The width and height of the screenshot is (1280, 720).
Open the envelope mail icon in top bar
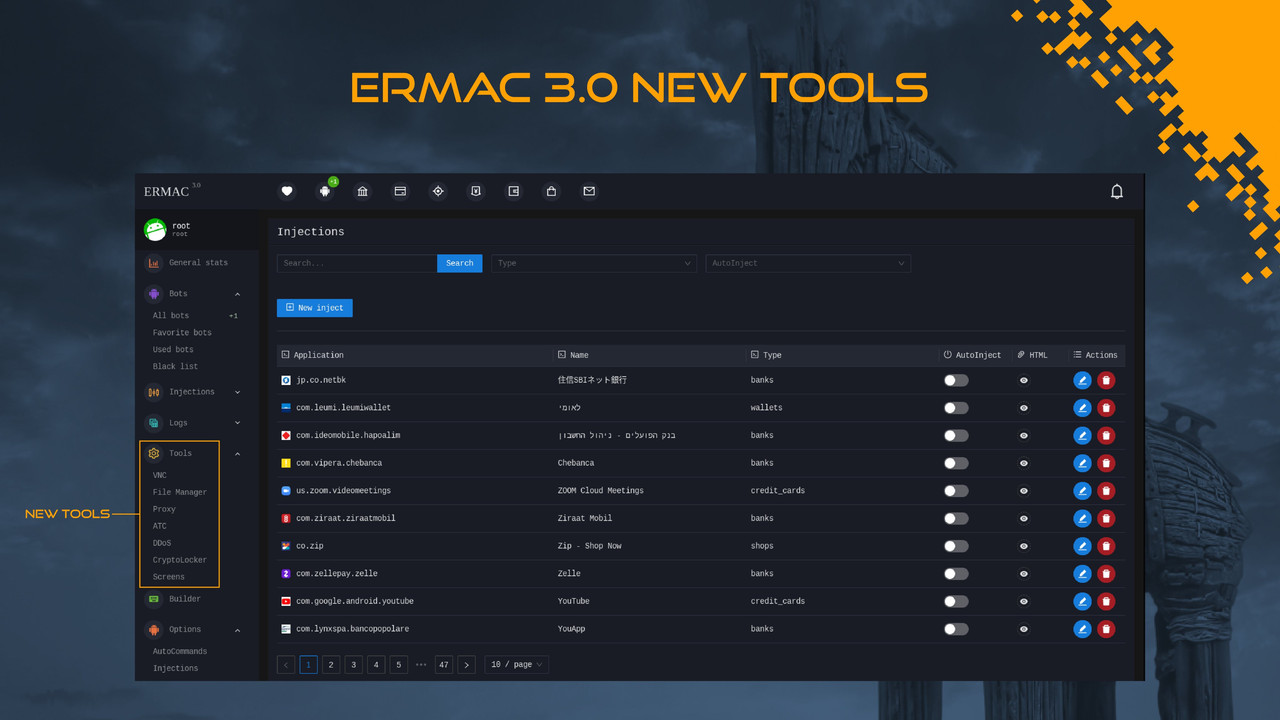tap(589, 191)
